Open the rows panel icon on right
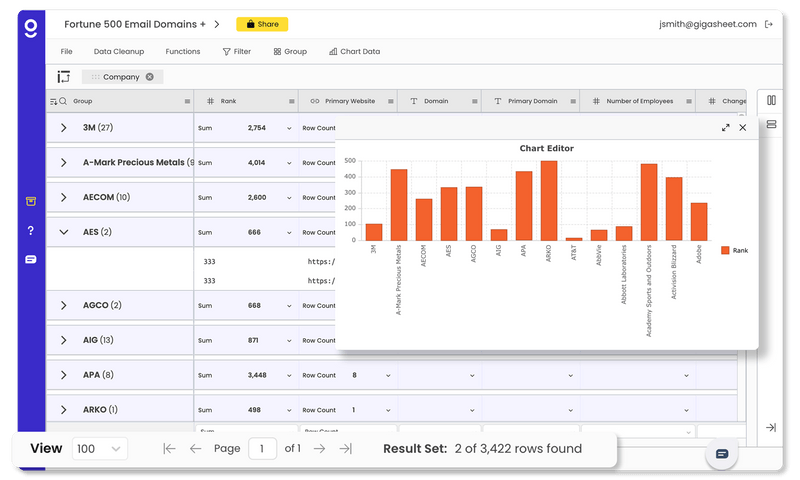 [771, 124]
